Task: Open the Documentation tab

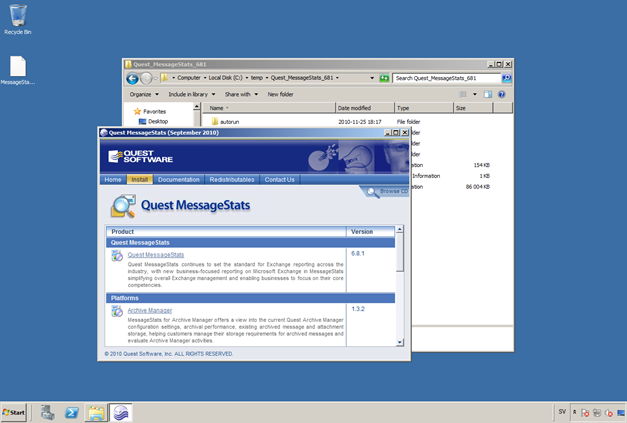Action: [178, 180]
